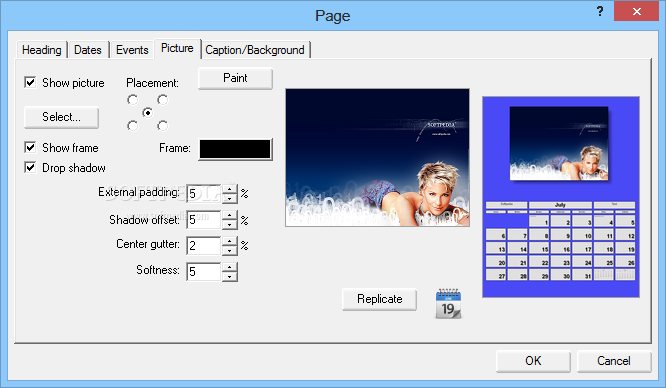The height and width of the screenshot is (388, 666).
Task: Click the Paint button
Action: click(x=235, y=78)
